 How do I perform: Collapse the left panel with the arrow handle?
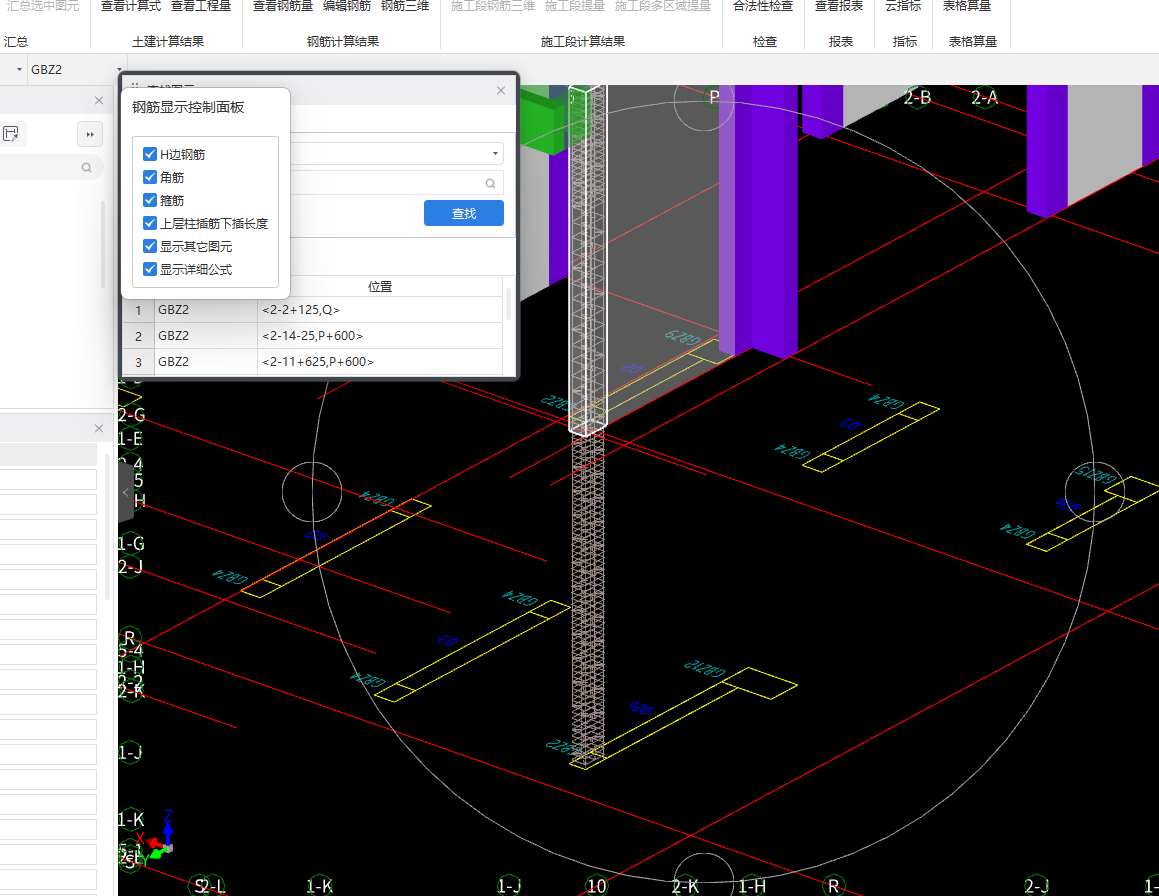126,492
